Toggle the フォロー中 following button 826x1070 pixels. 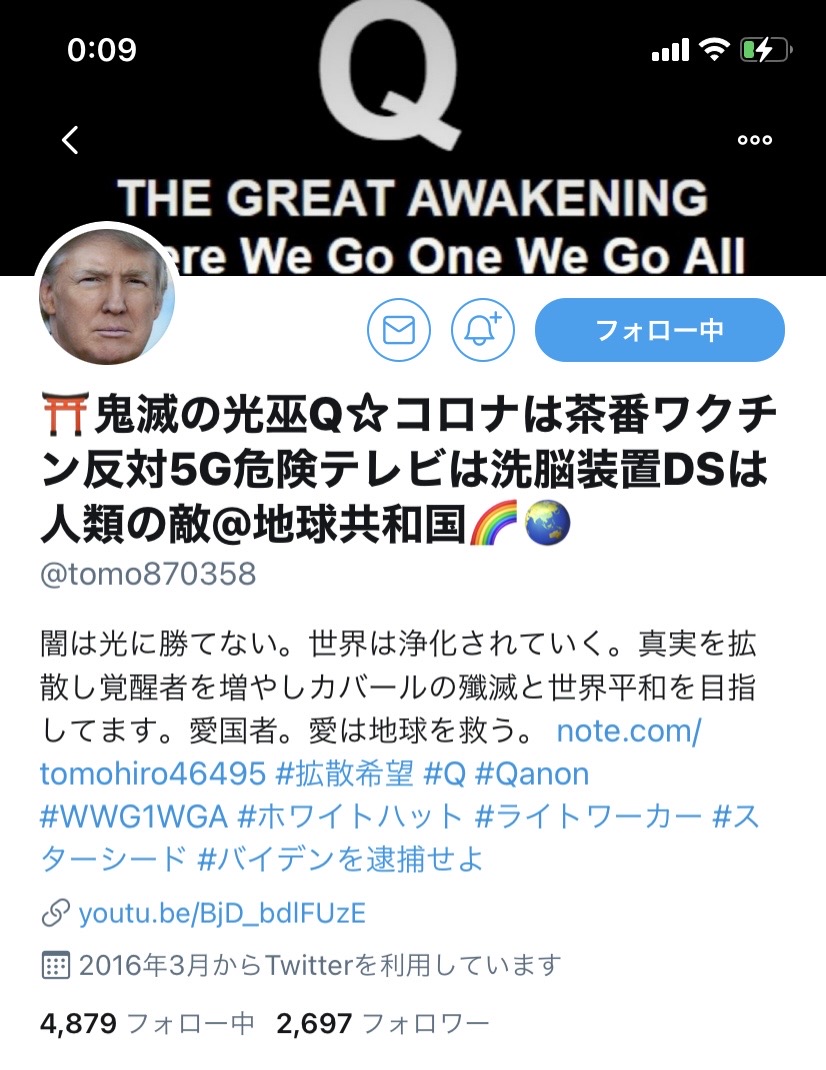point(659,330)
